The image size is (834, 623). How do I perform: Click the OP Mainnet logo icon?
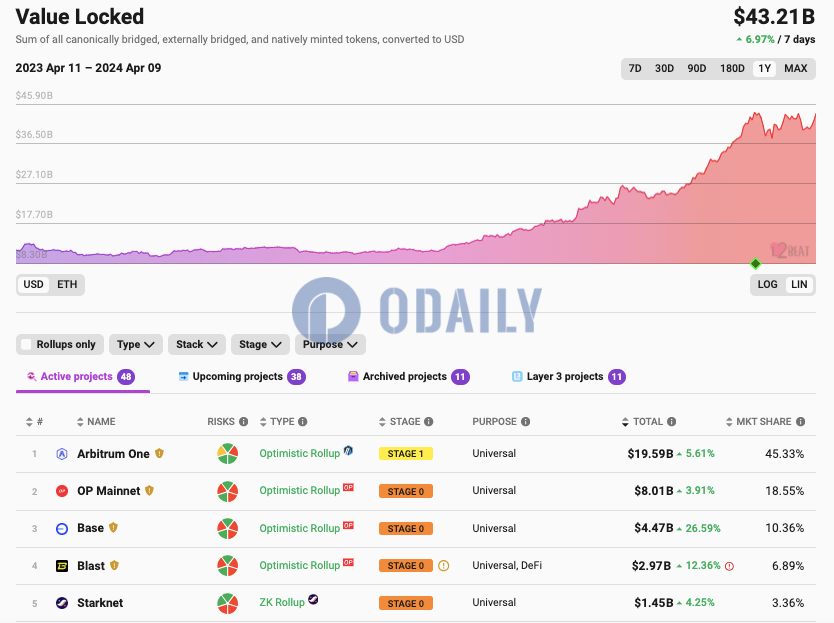click(62, 491)
